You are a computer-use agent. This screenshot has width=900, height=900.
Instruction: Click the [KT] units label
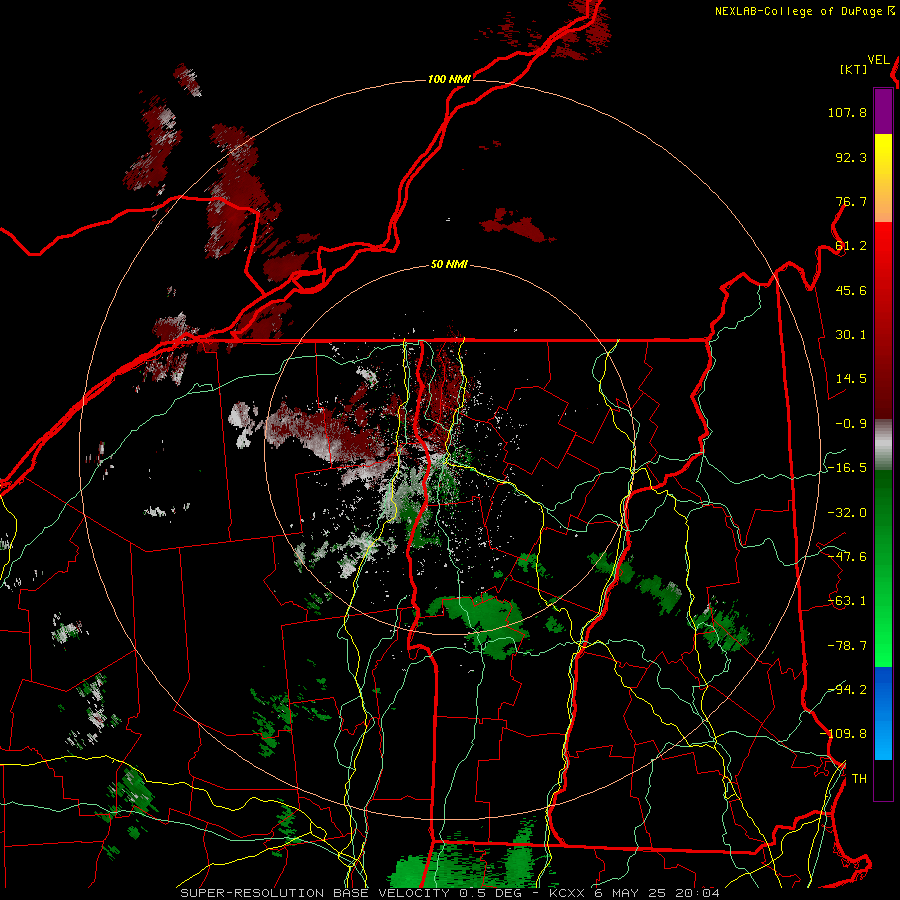pos(854,69)
